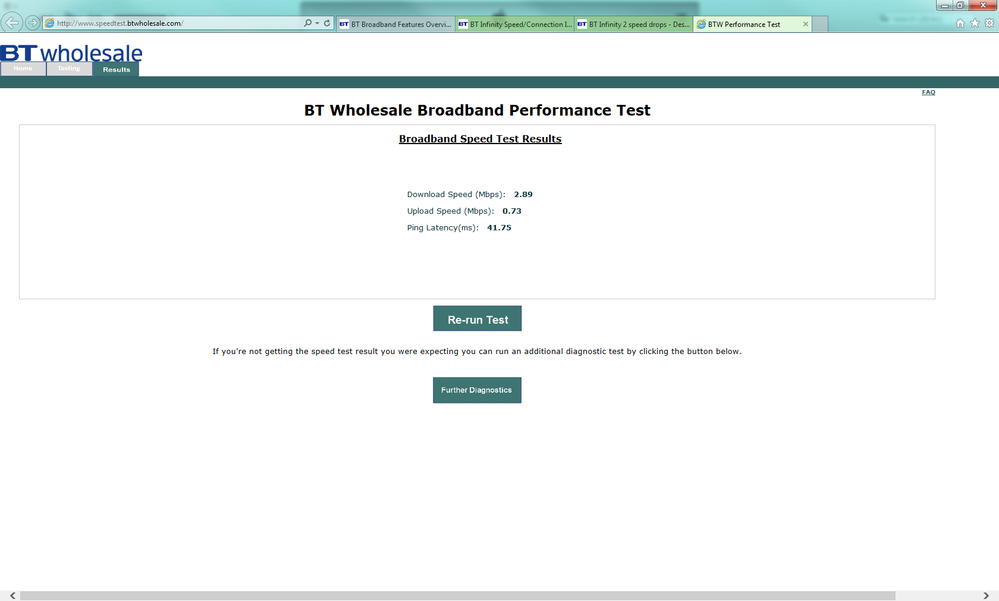Open the browser Home icon
Viewport: 999px width, 601px height.
[960, 23]
